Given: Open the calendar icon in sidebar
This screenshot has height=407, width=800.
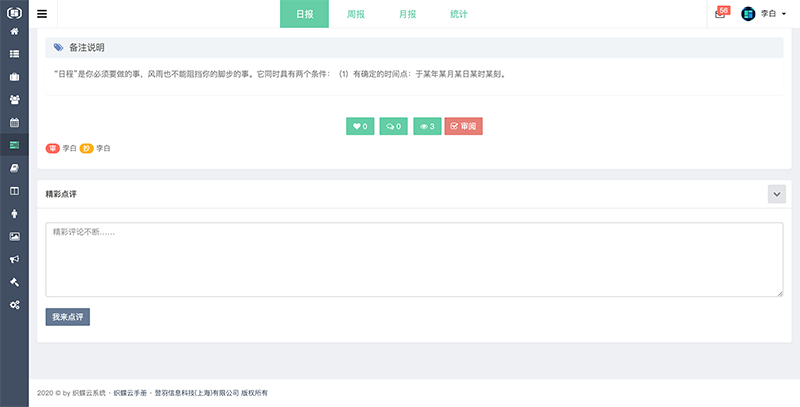Looking at the screenshot, I should click(x=14, y=122).
